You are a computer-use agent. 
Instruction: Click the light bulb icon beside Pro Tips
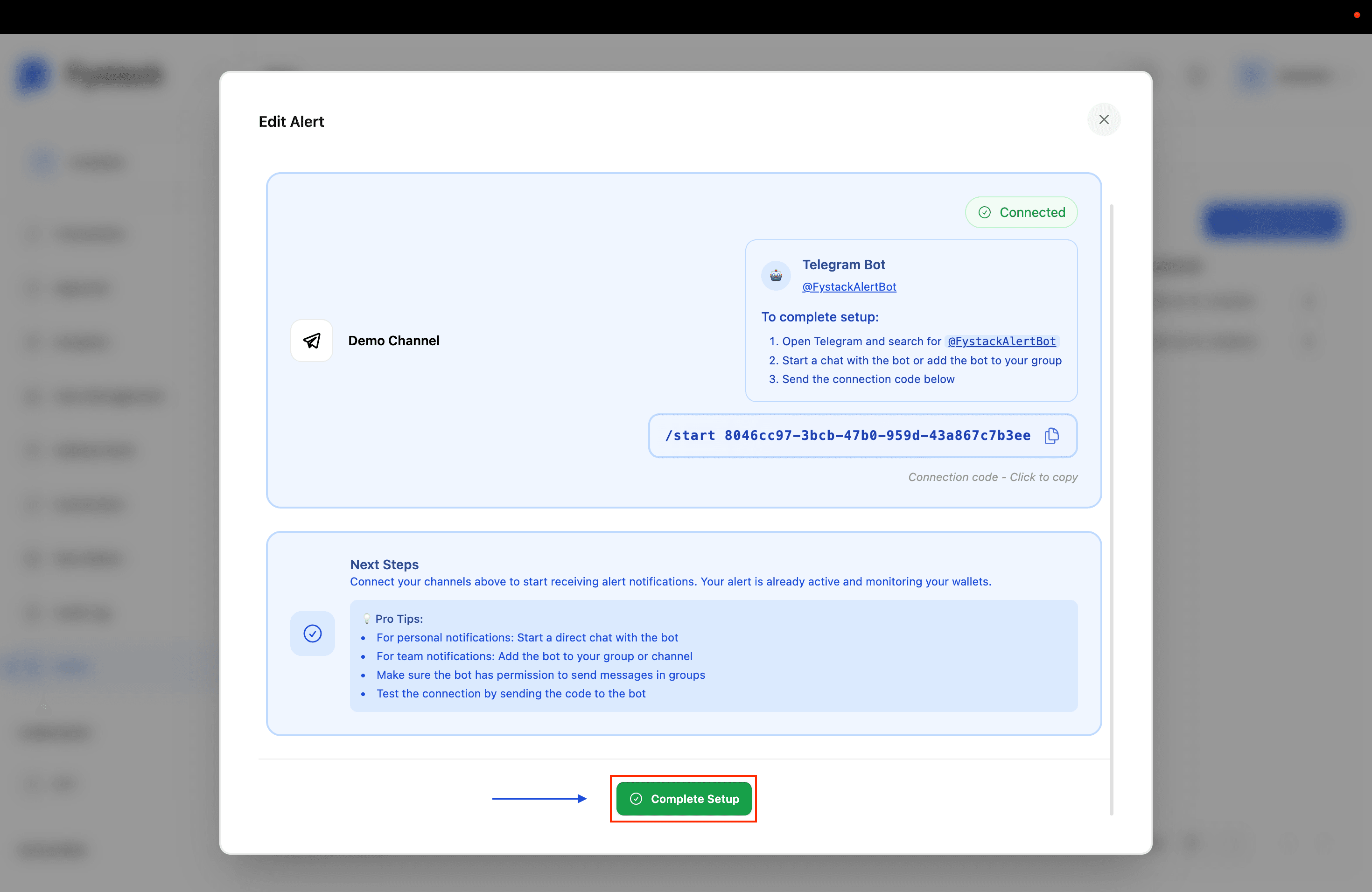tap(367, 618)
